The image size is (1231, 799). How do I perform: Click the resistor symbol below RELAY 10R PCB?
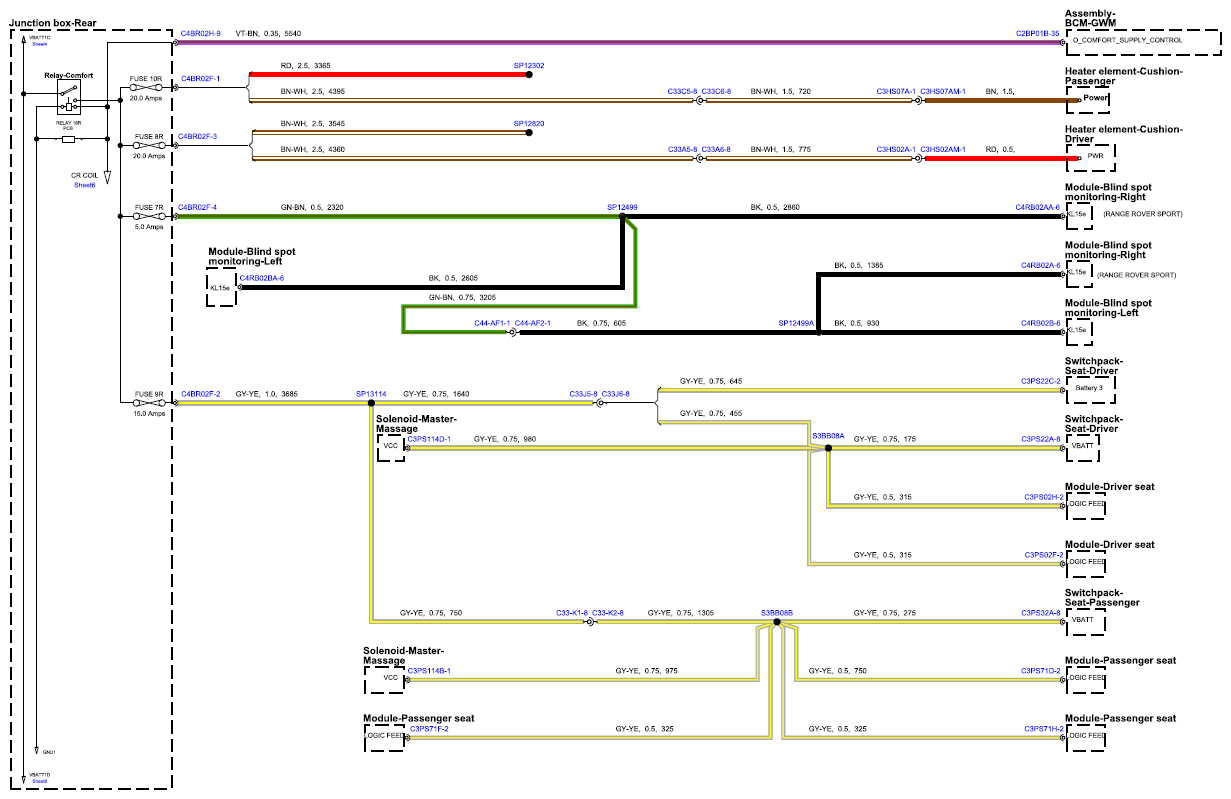coord(68,139)
